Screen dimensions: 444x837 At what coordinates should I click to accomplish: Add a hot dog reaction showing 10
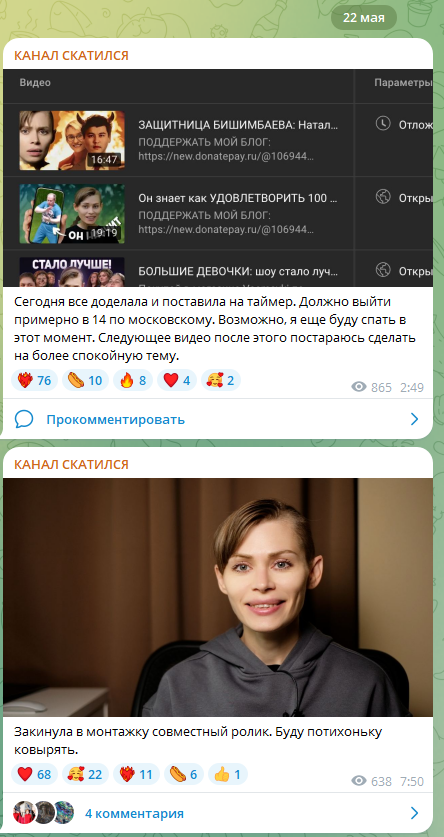(x=85, y=381)
